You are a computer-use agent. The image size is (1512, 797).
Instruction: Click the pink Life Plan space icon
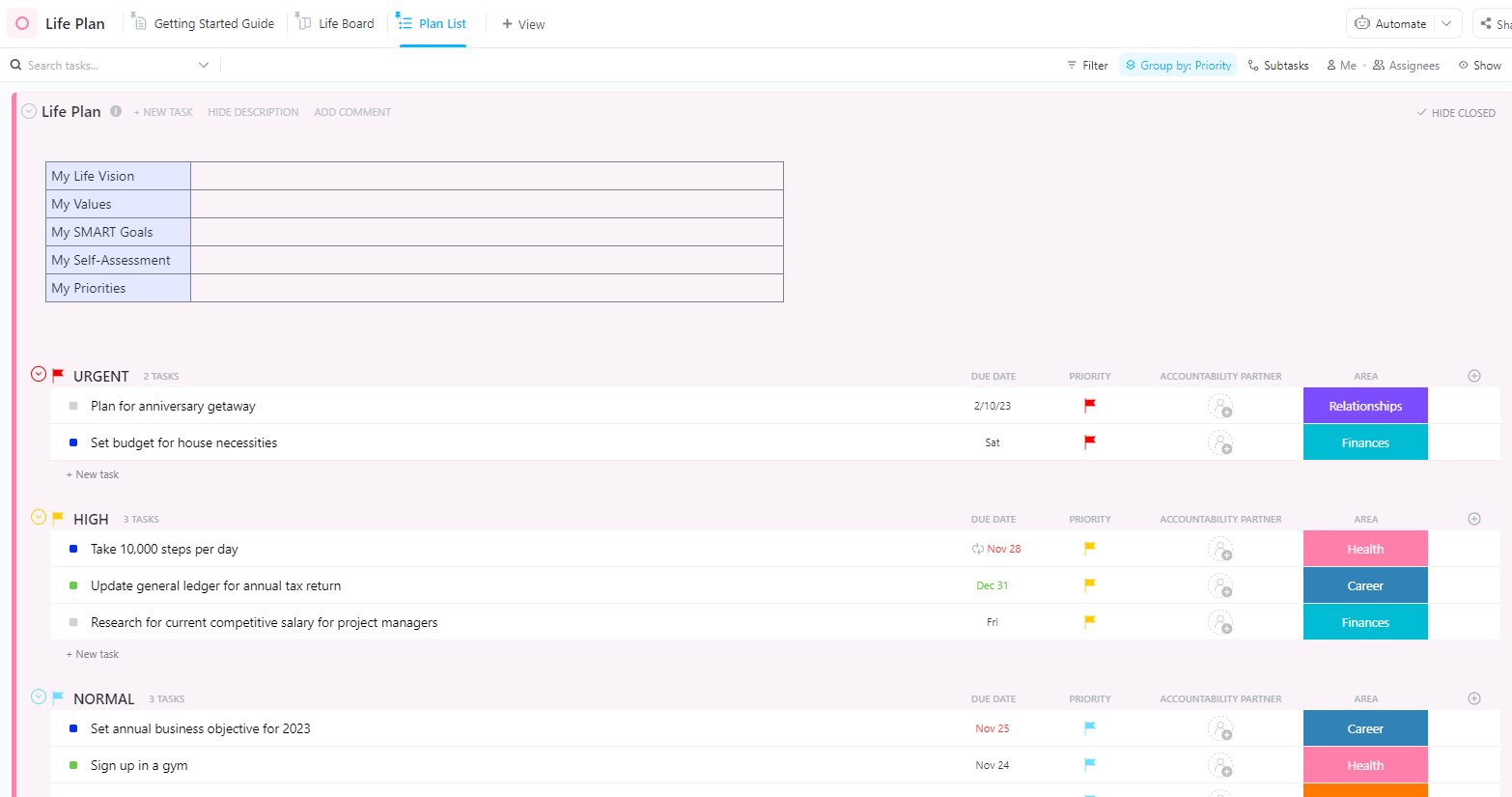point(22,23)
